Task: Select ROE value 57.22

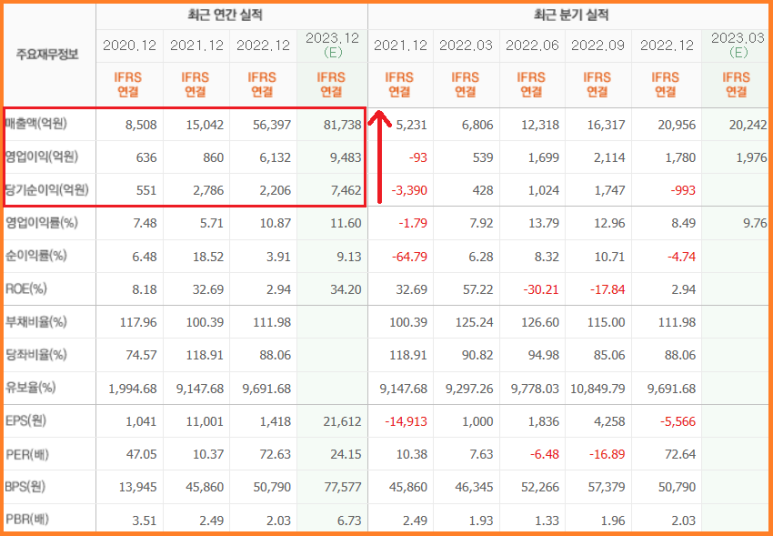Action: coord(480,289)
